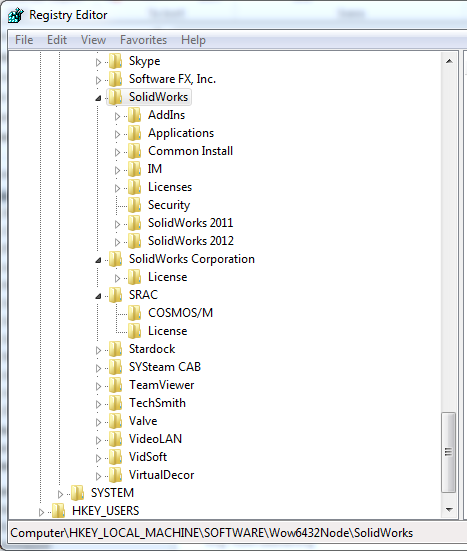
Task: Open the View menu
Action: click(x=93, y=40)
